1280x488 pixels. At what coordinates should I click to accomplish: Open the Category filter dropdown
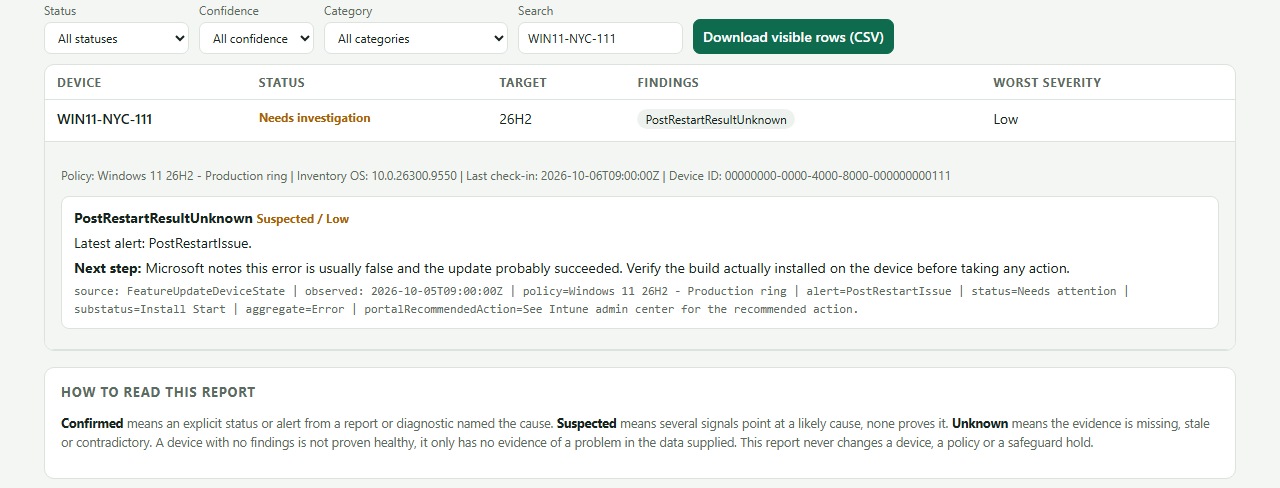pyautogui.click(x=416, y=38)
